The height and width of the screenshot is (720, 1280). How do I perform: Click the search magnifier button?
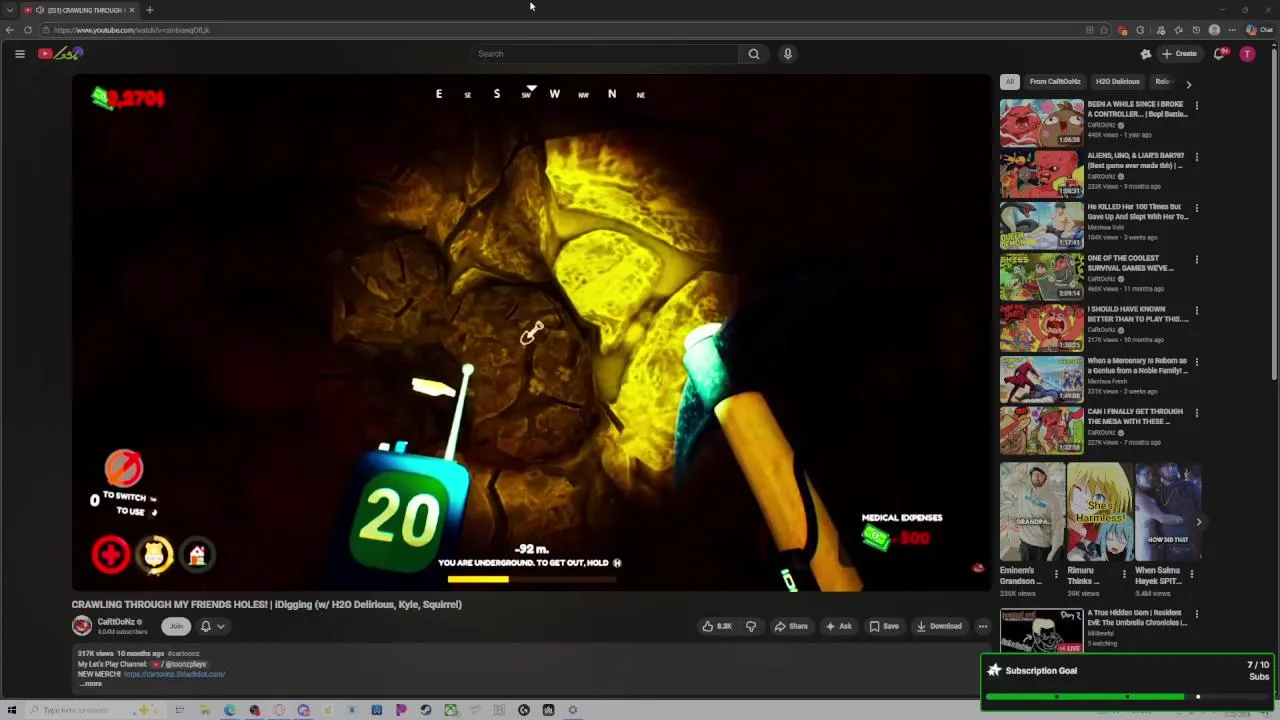coord(754,54)
